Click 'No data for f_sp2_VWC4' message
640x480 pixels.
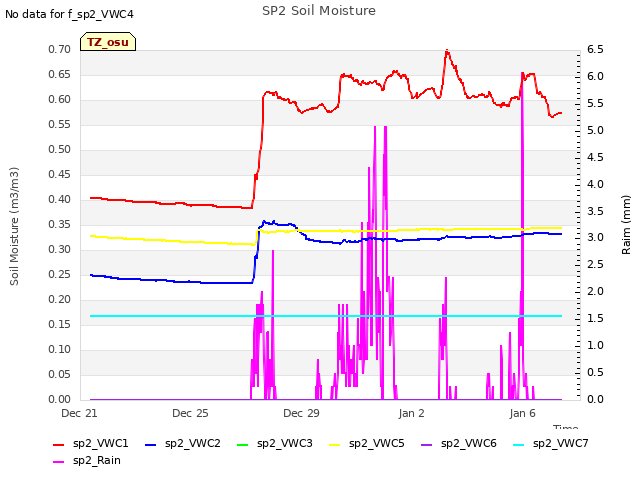tap(69, 14)
